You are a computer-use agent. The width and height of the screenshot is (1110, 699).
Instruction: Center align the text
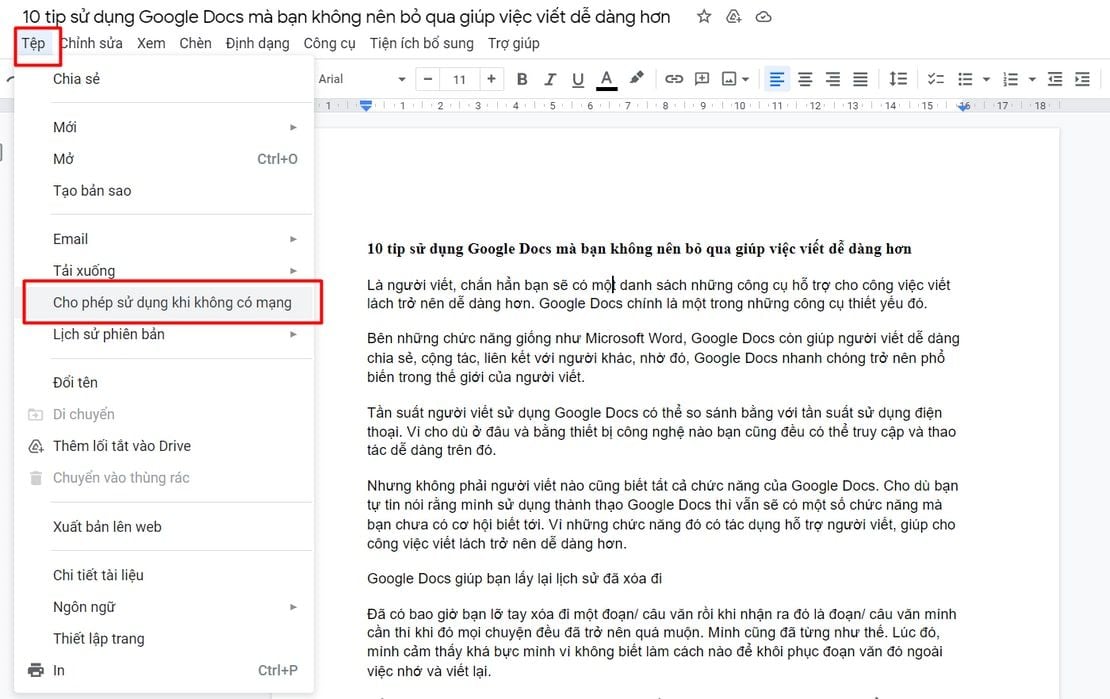(x=805, y=79)
